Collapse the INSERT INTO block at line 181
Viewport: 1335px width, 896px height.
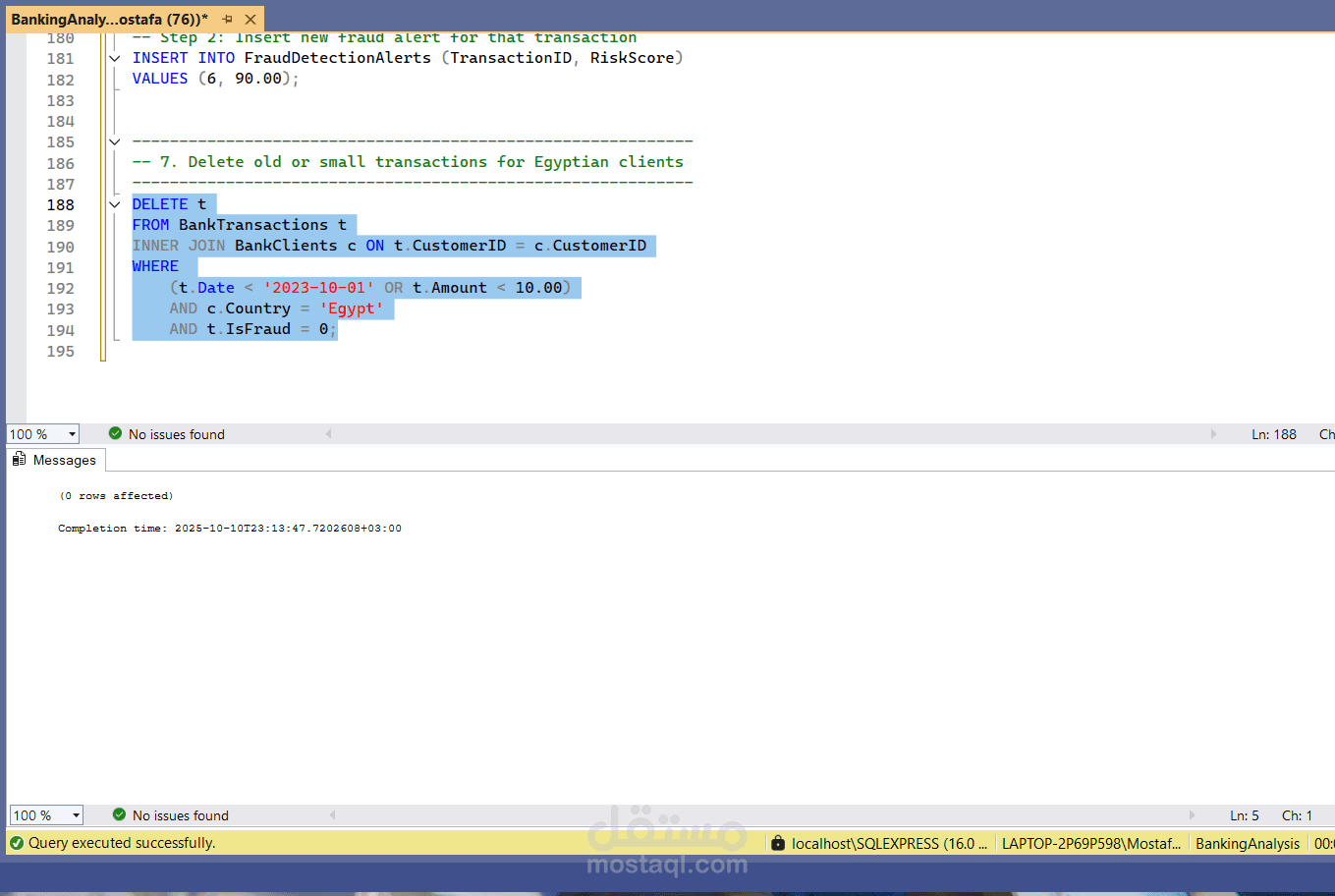[115, 58]
